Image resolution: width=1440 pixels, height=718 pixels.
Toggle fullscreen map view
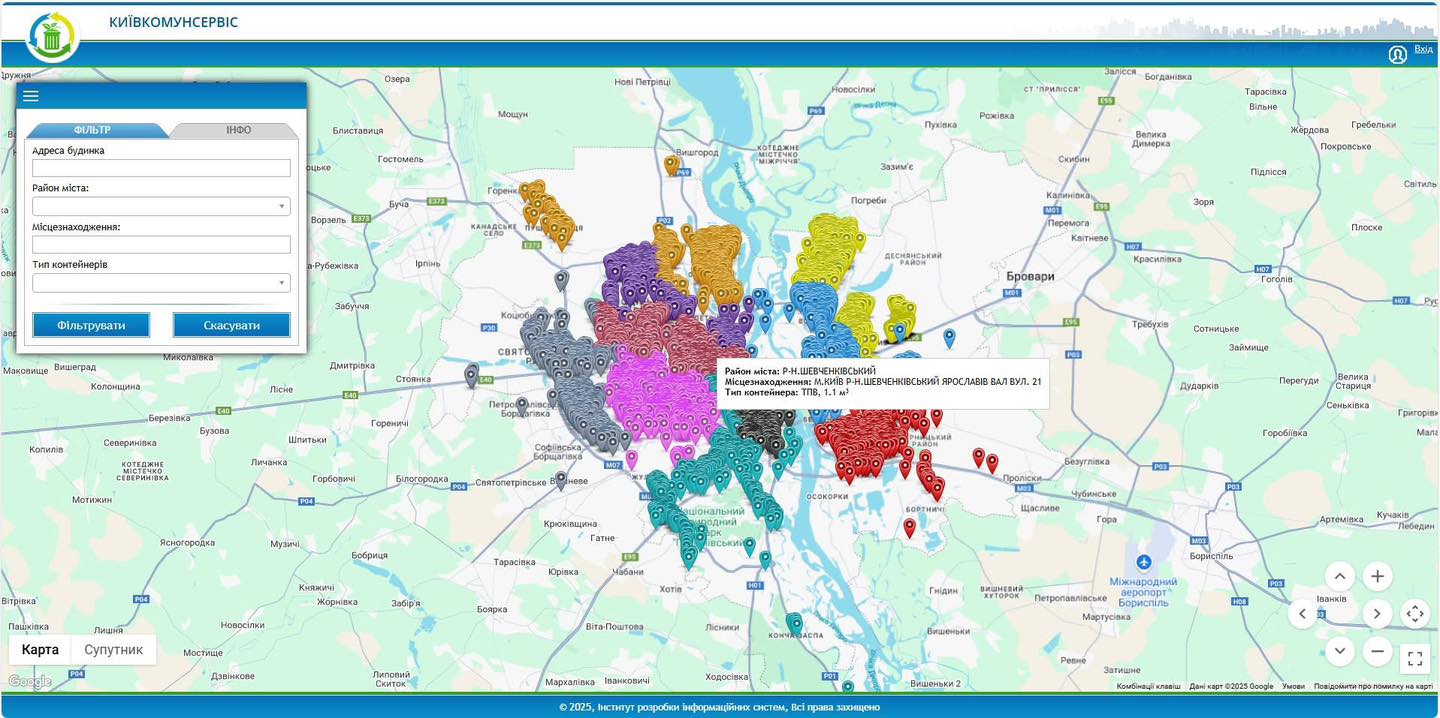tap(1415, 658)
